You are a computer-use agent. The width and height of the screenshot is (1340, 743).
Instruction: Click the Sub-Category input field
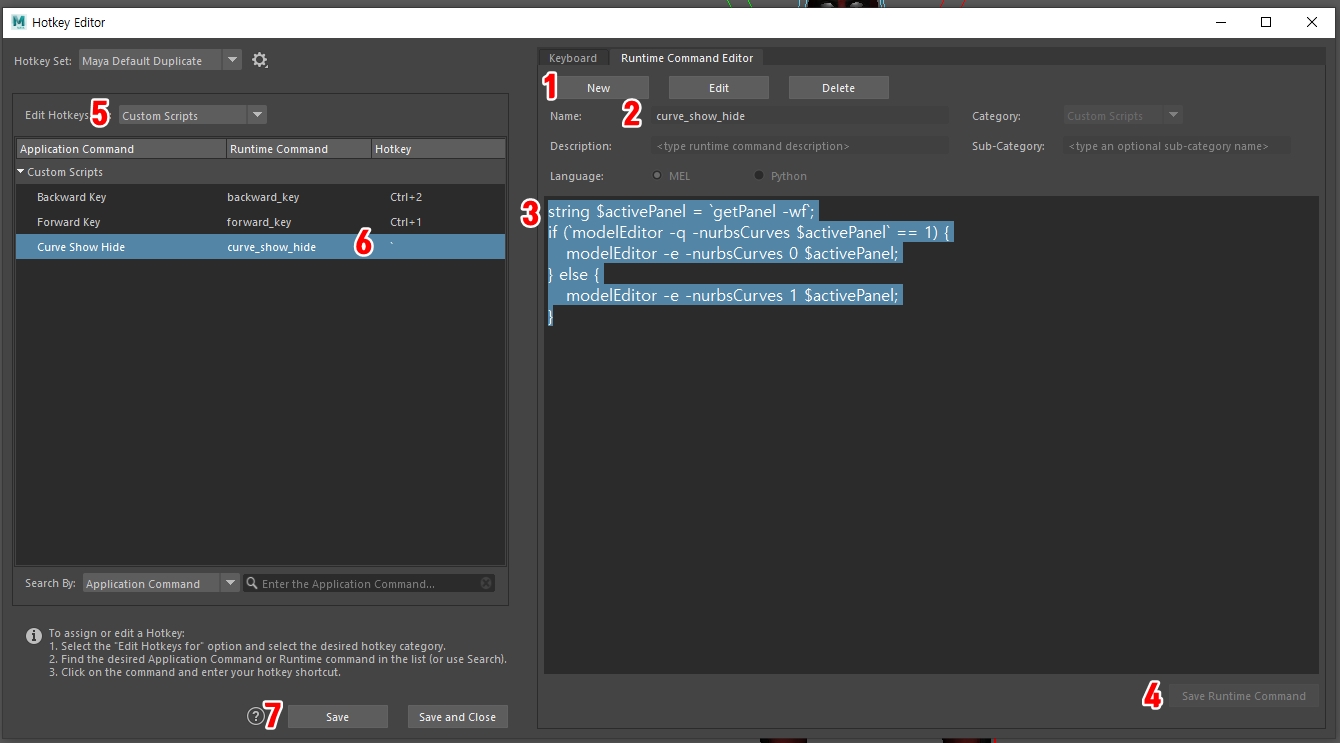1177,146
